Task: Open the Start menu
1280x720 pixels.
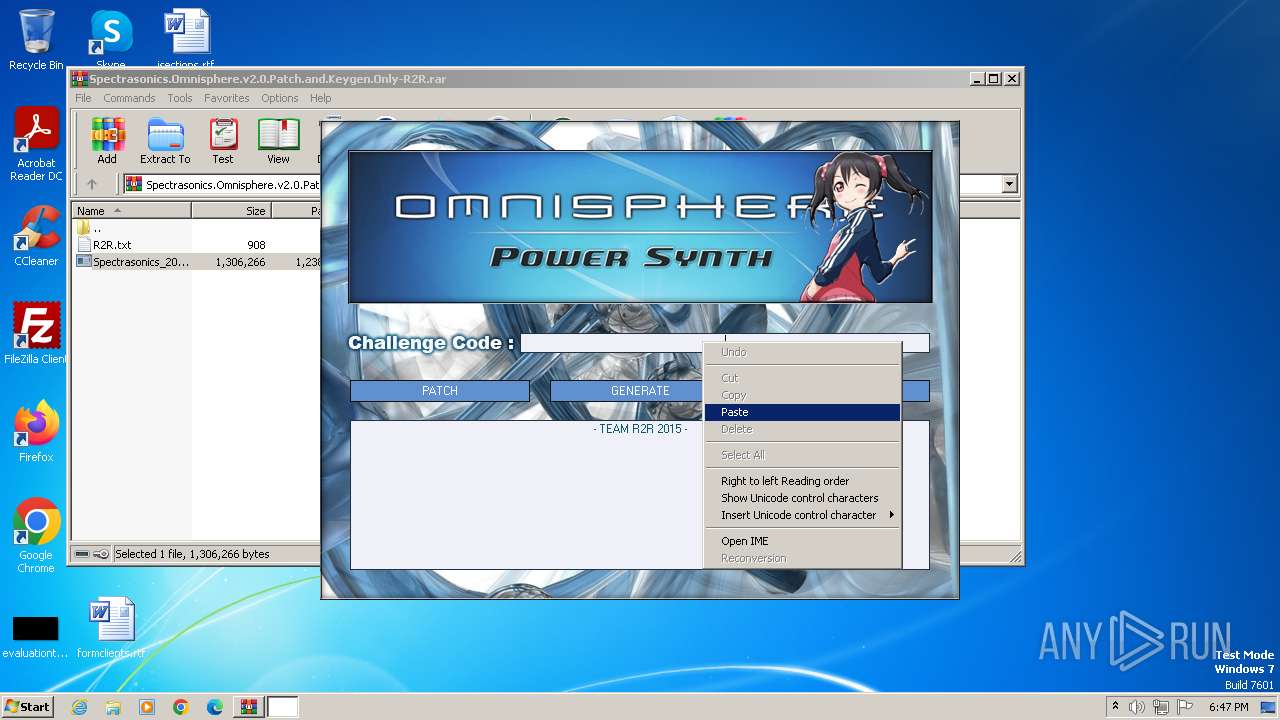Action: [27, 706]
